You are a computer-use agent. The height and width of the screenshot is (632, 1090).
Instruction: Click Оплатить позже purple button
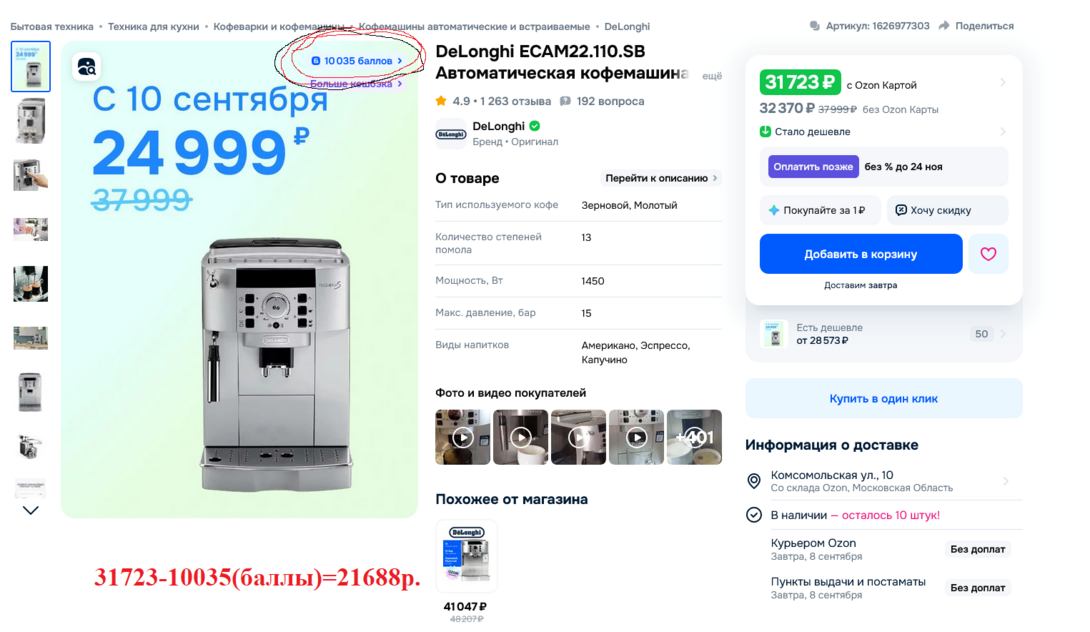tap(813, 167)
